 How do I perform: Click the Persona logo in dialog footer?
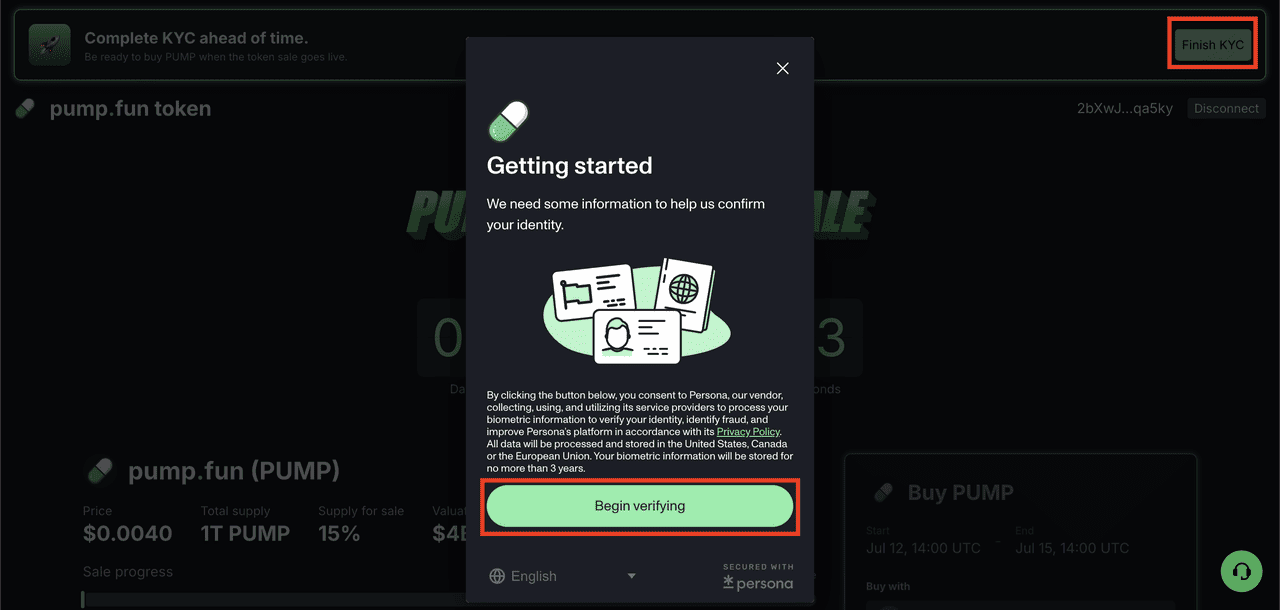[758, 578]
